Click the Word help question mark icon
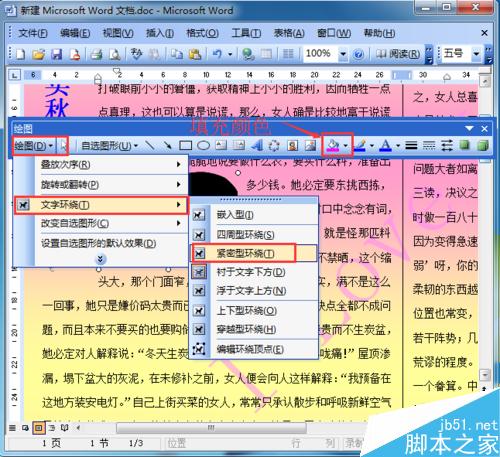The width and height of the screenshot is (500, 457). [x=358, y=54]
